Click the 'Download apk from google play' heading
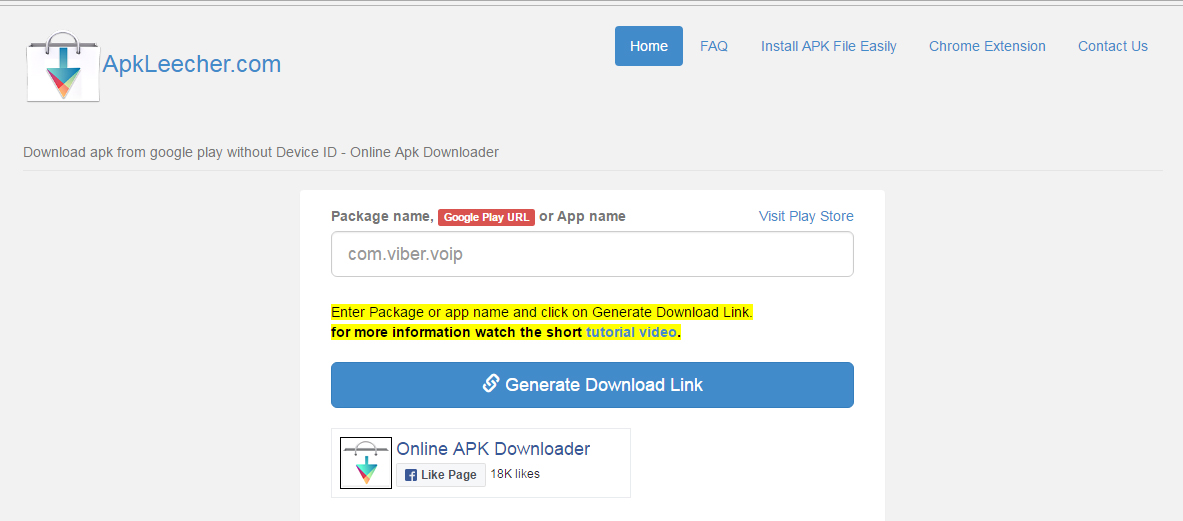Image resolution: width=1183 pixels, height=521 pixels. pyautogui.click(x=261, y=152)
